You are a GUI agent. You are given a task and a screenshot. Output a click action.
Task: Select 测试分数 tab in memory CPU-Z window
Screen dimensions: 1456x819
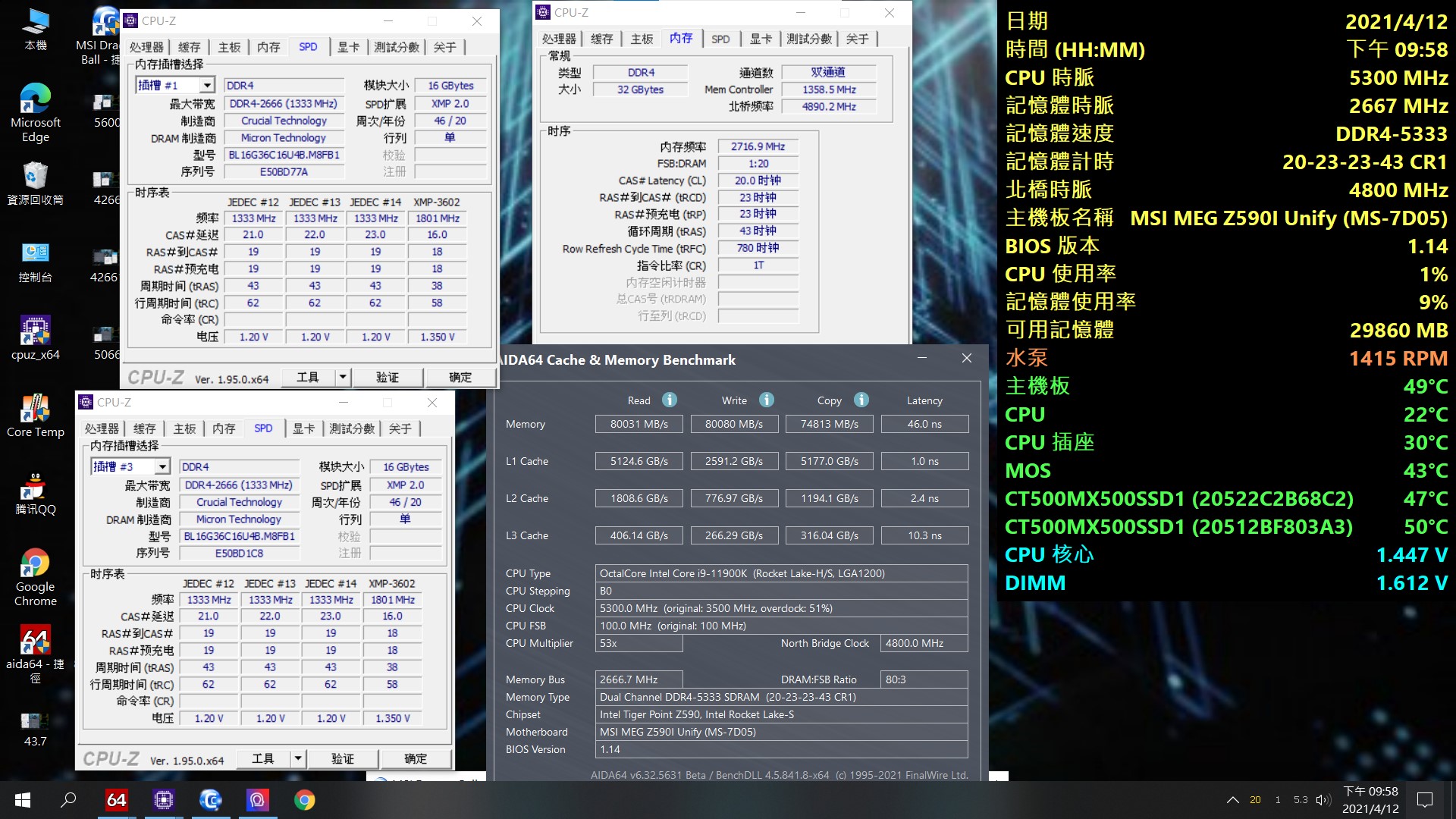coord(808,39)
